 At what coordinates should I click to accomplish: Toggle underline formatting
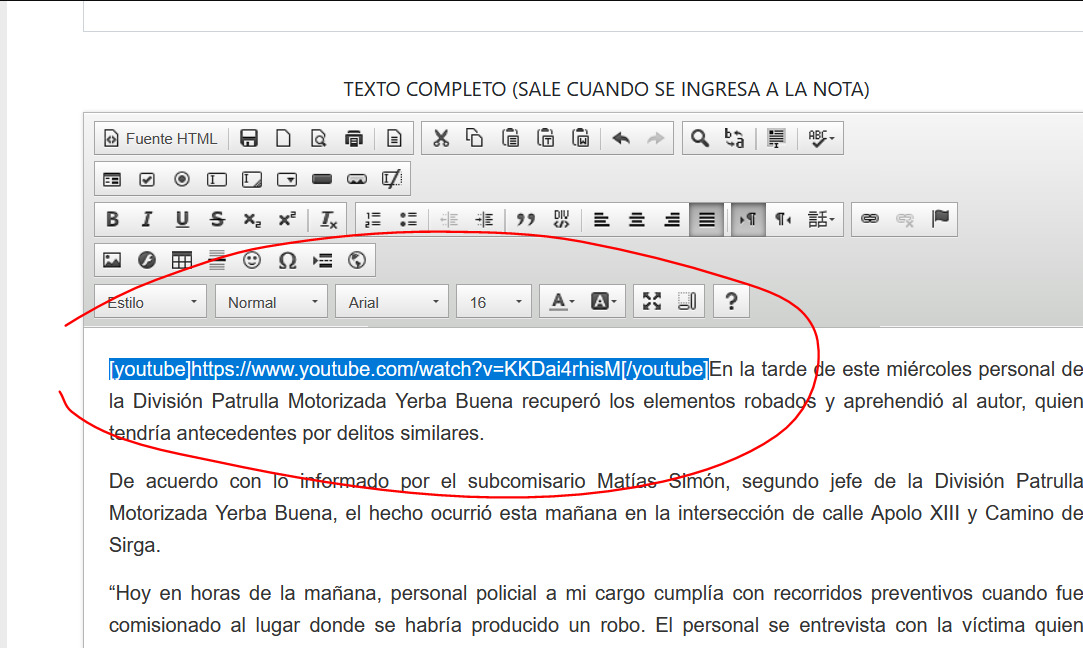point(182,220)
